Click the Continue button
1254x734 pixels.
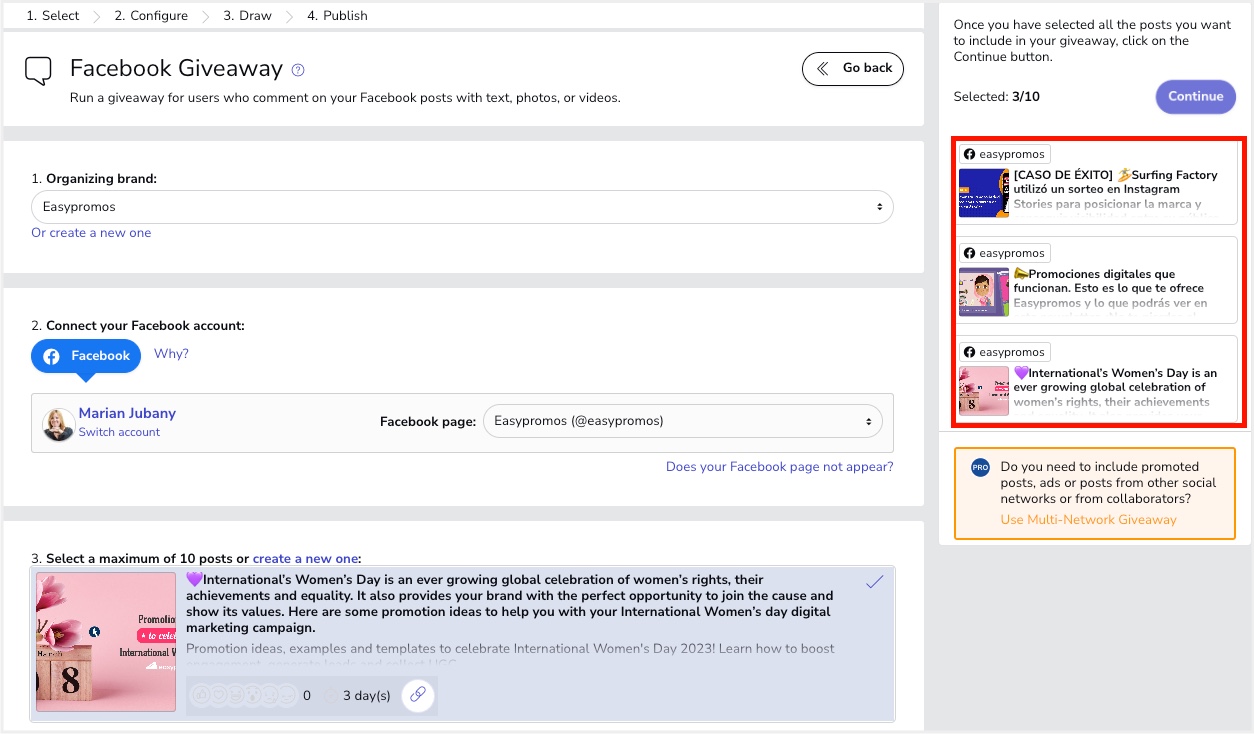[x=1196, y=96]
